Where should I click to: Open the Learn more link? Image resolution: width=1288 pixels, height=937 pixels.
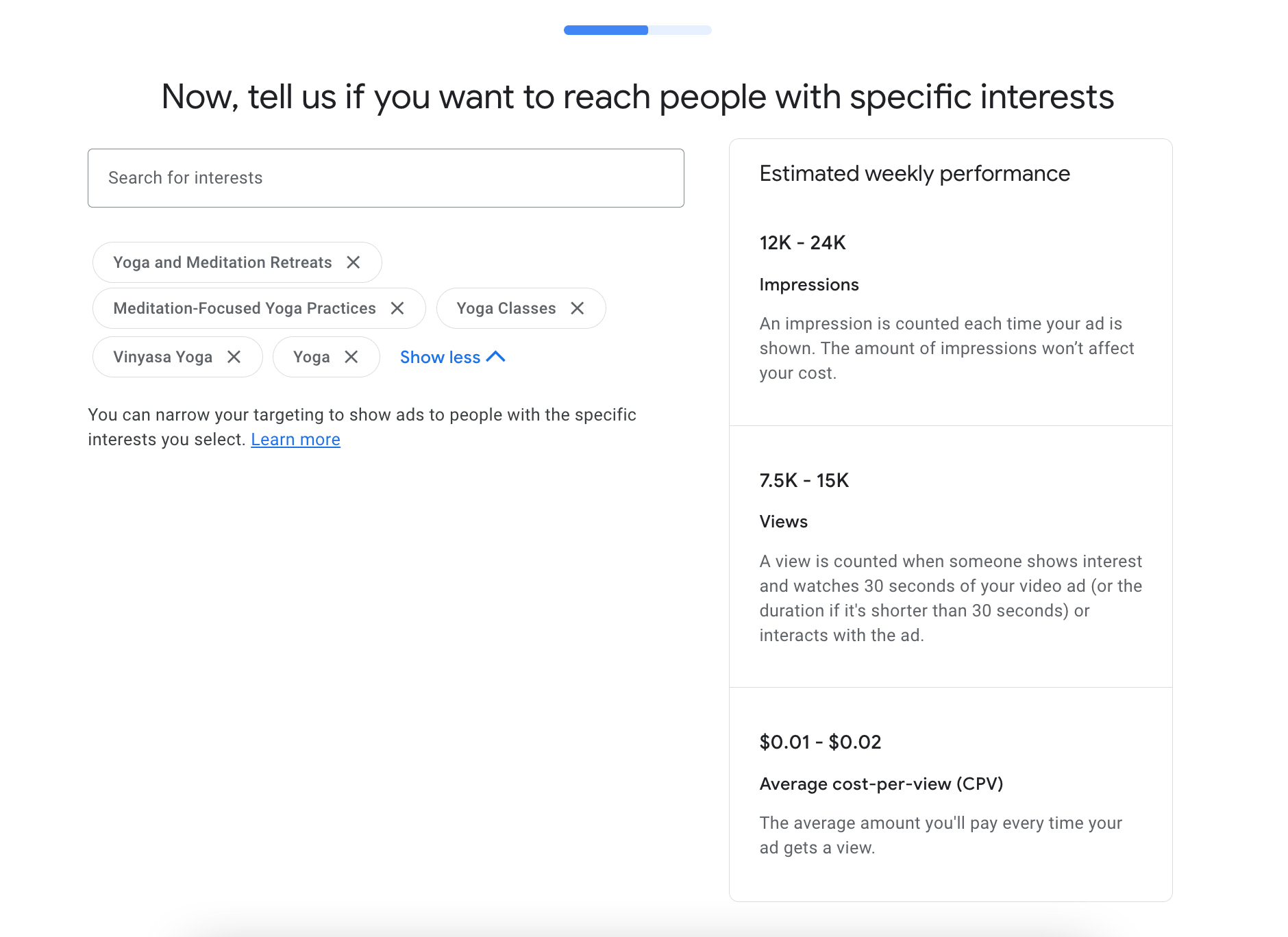point(295,440)
